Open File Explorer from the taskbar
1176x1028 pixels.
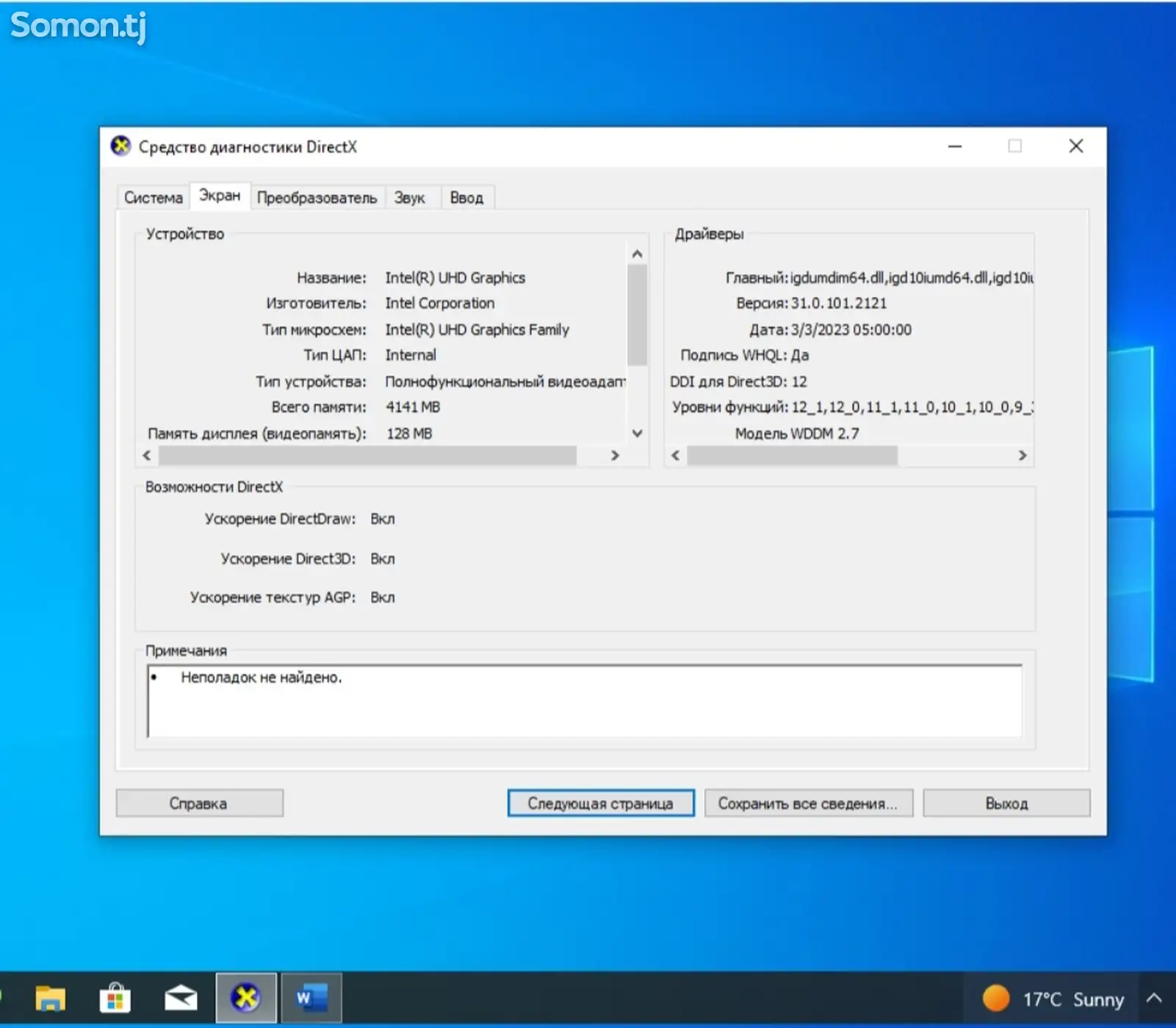click(x=50, y=998)
